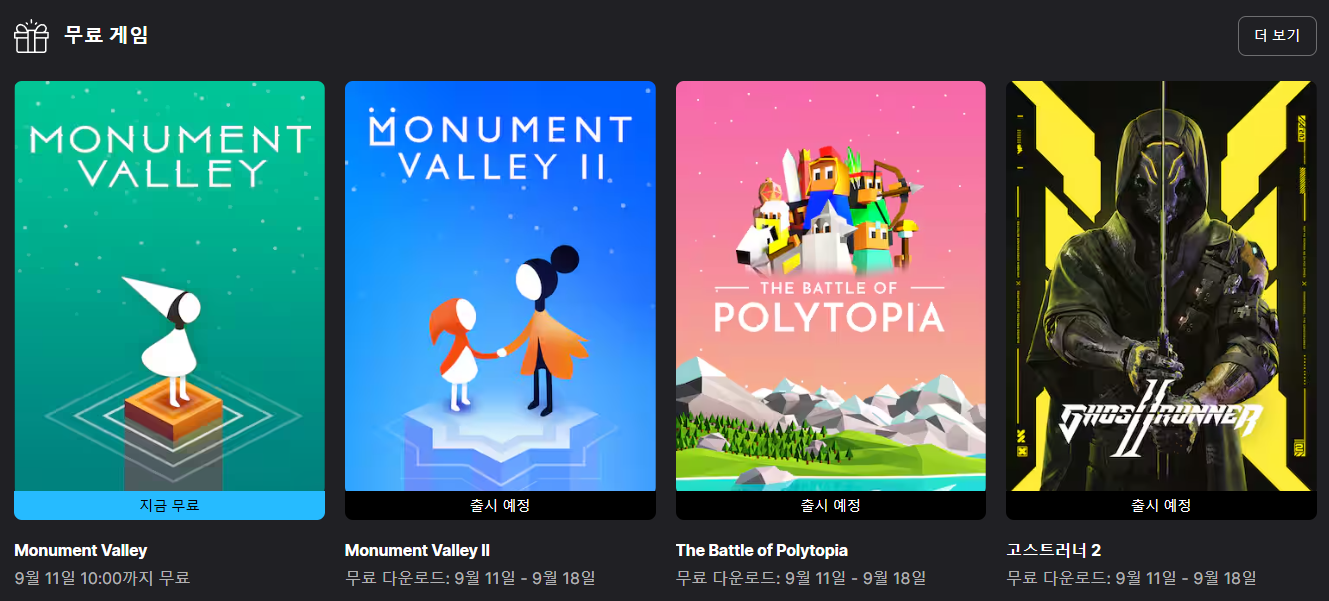Select The Battle of Polytopia title text
This screenshot has height=601, width=1329.
762,550
